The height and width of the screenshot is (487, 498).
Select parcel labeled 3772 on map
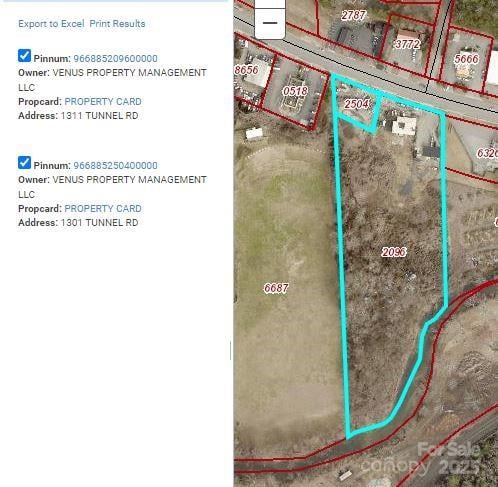click(x=407, y=44)
